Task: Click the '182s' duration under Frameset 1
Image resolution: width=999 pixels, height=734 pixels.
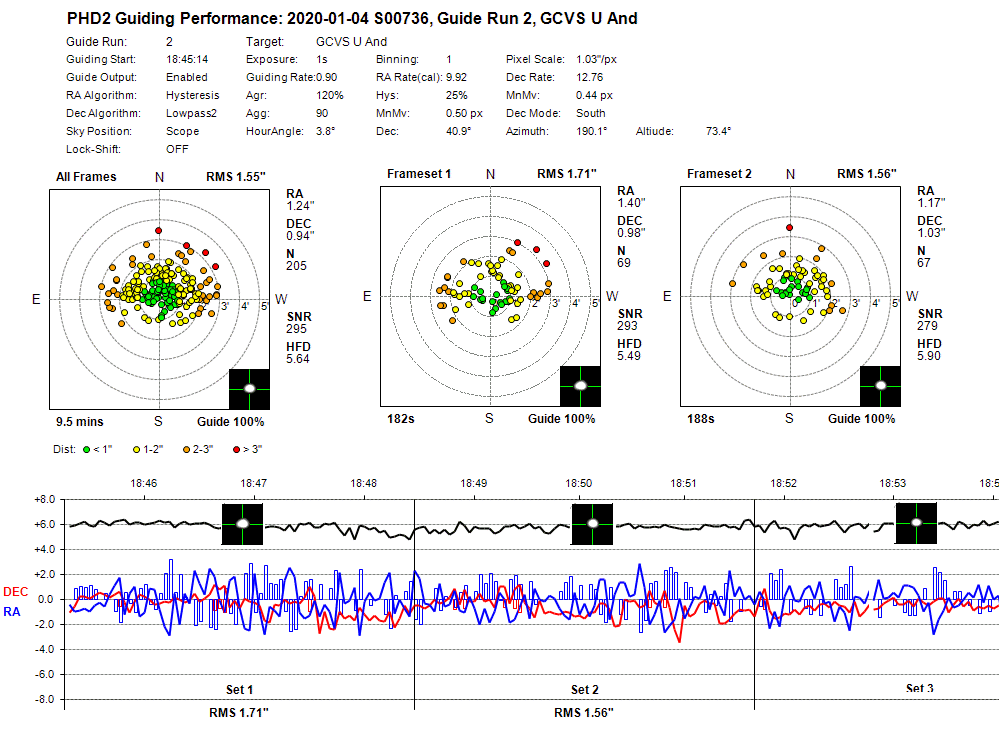Action: point(401,419)
